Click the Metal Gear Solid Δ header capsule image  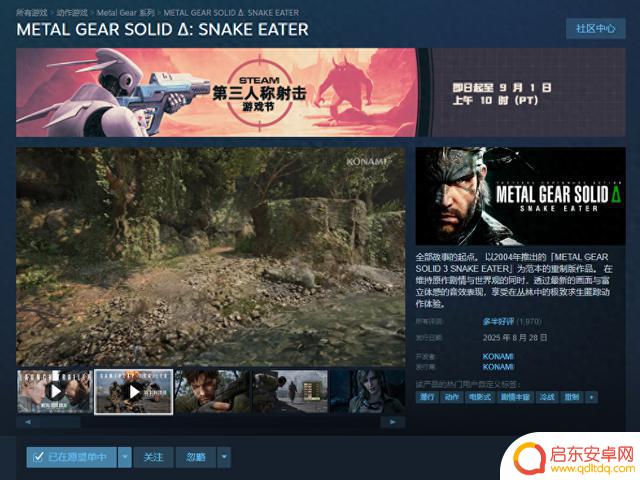(520, 196)
